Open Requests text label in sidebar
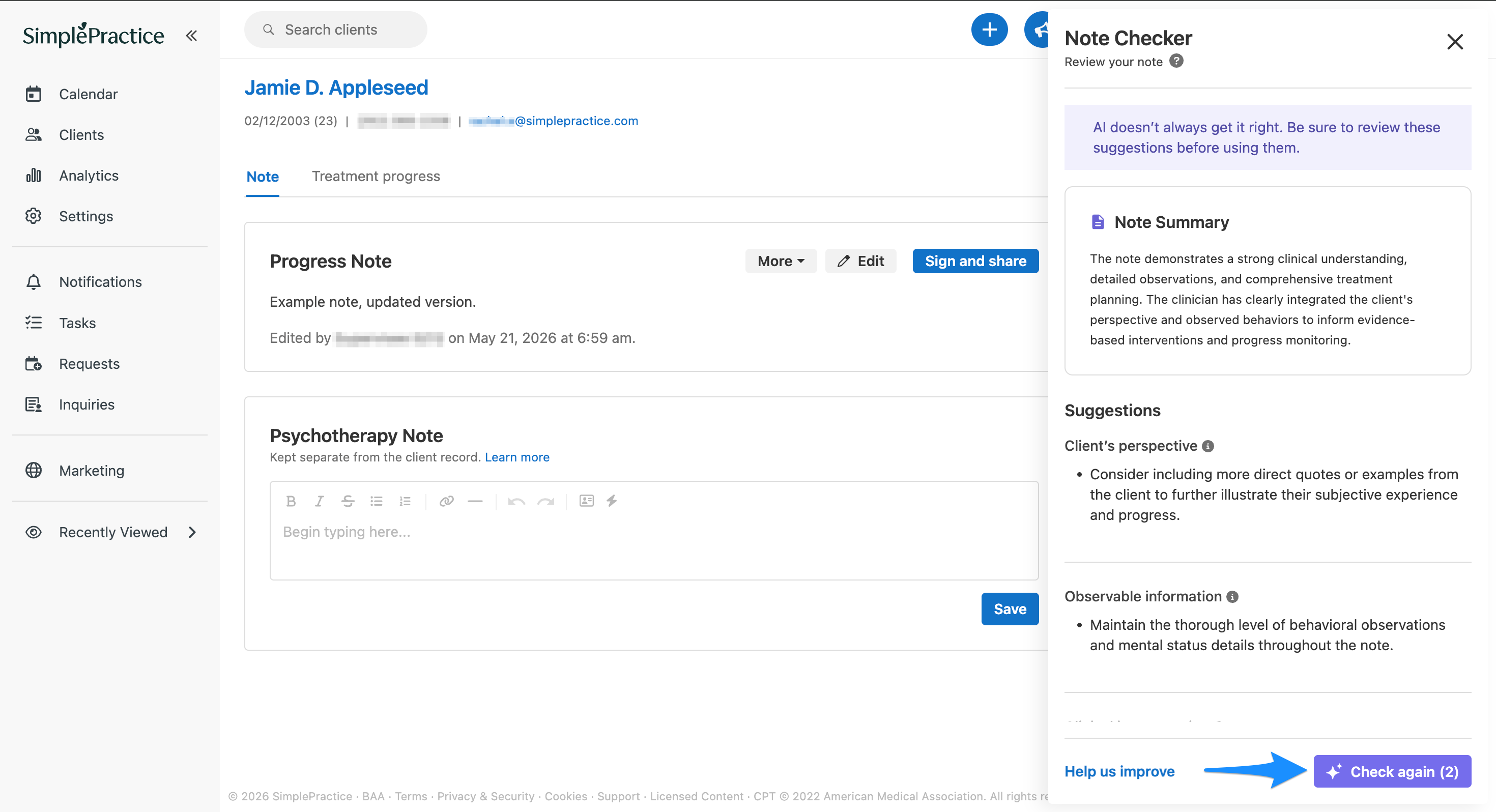Screen dimensions: 1496x812 pyautogui.click(x=90, y=364)
